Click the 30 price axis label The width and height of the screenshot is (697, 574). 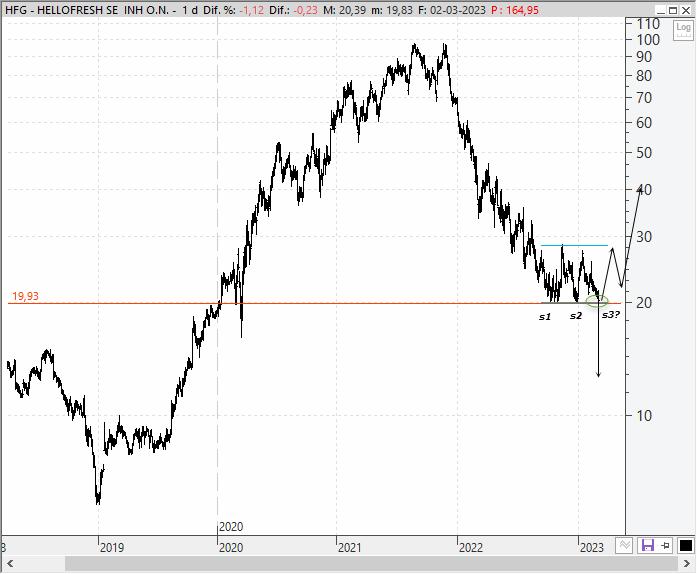[x=644, y=237]
